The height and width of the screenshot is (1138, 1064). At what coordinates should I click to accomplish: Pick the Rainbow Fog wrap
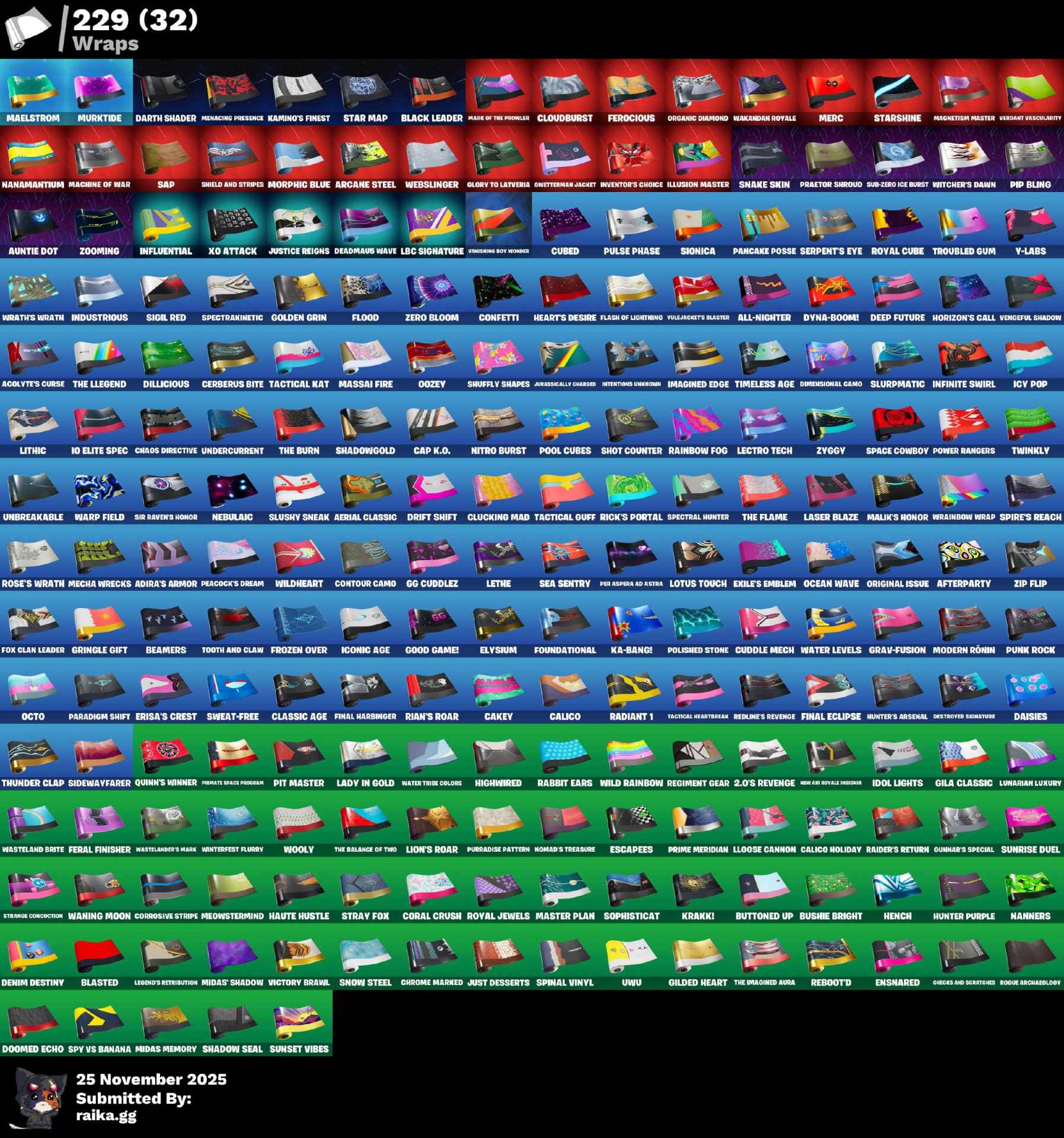(x=698, y=424)
